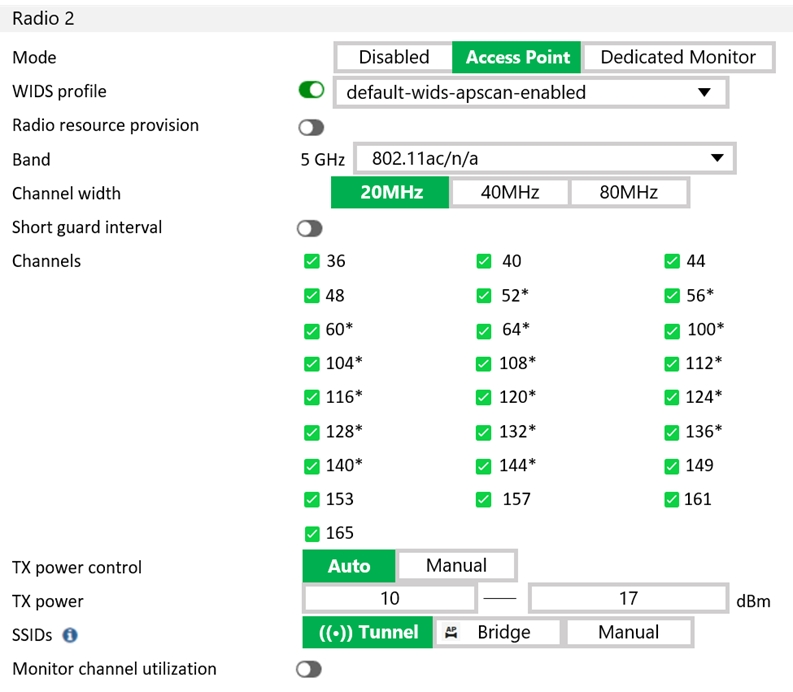Select the Bridge SSID mode

(x=499, y=632)
